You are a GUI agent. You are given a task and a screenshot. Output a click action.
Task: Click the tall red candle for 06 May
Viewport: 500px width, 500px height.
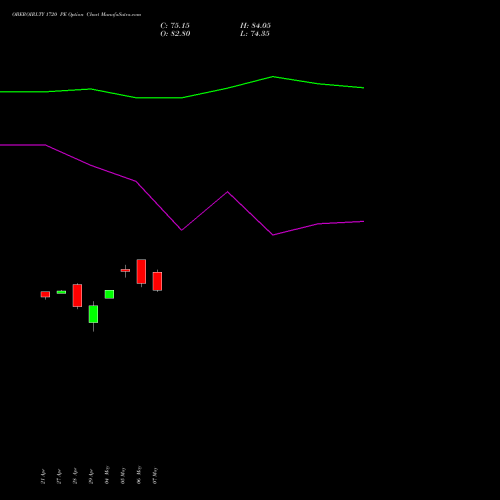click(x=141, y=272)
